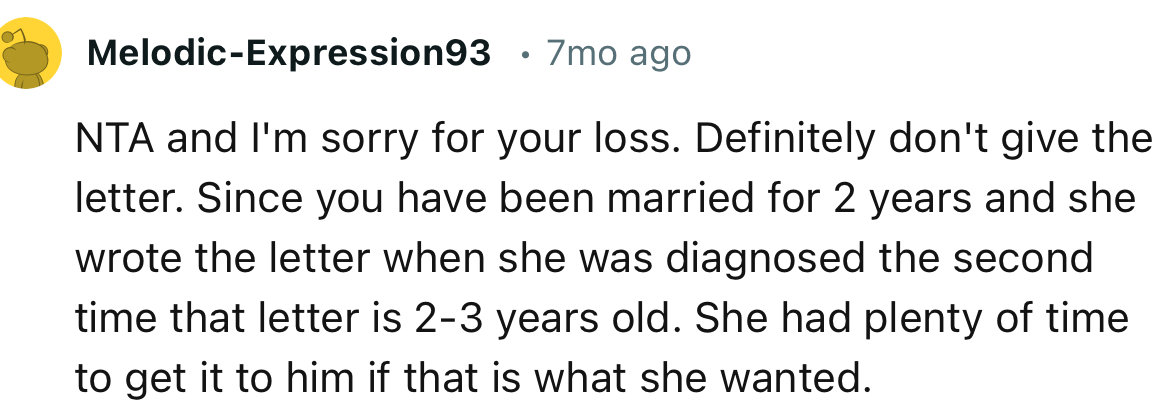Click "what she wanted." ending text
Viewport: 1164px width, 413px height.
750,379
